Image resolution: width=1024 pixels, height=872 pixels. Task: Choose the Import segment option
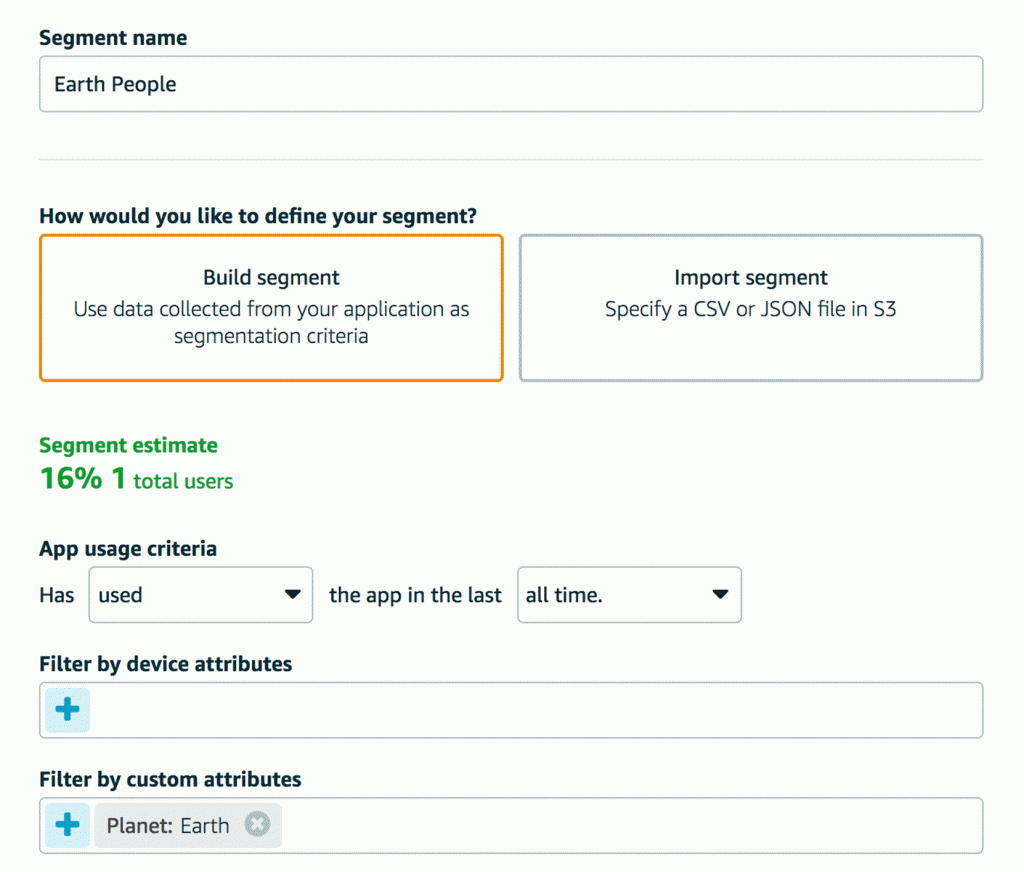click(751, 308)
